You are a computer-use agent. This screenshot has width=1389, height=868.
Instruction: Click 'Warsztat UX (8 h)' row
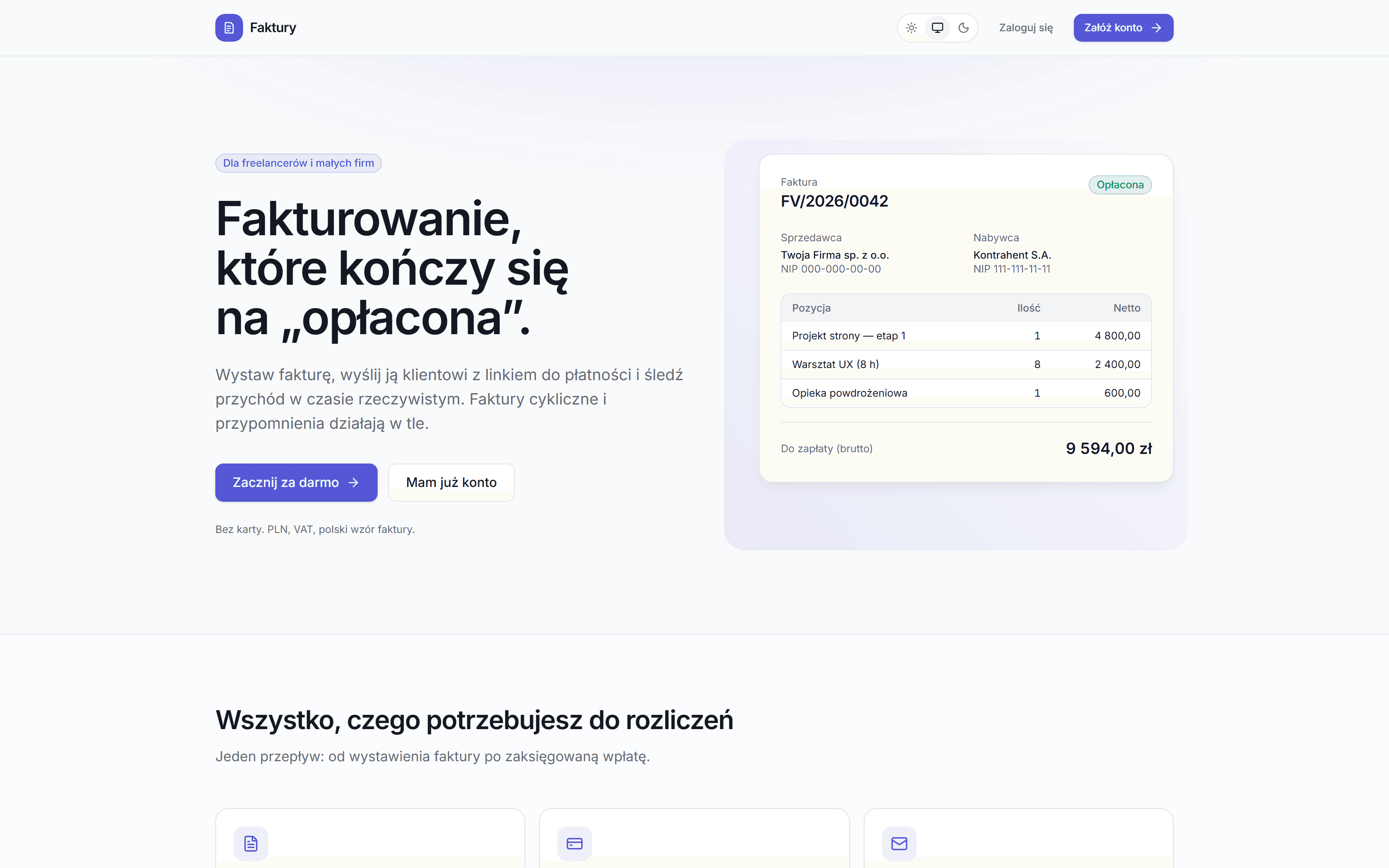pos(966,365)
